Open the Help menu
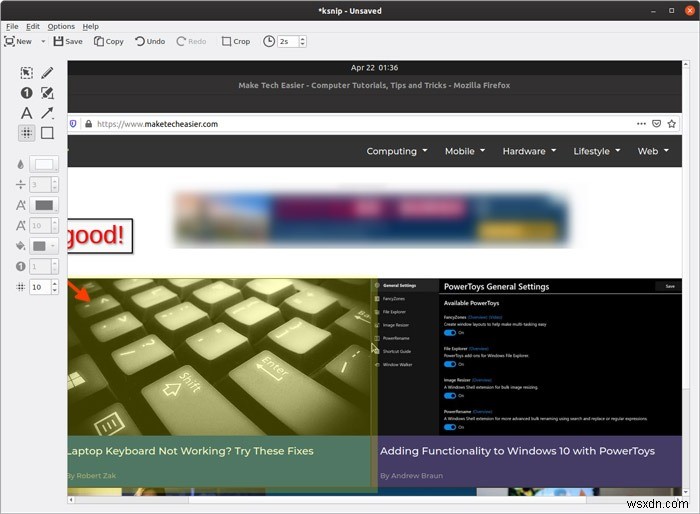 [x=91, y=26]
